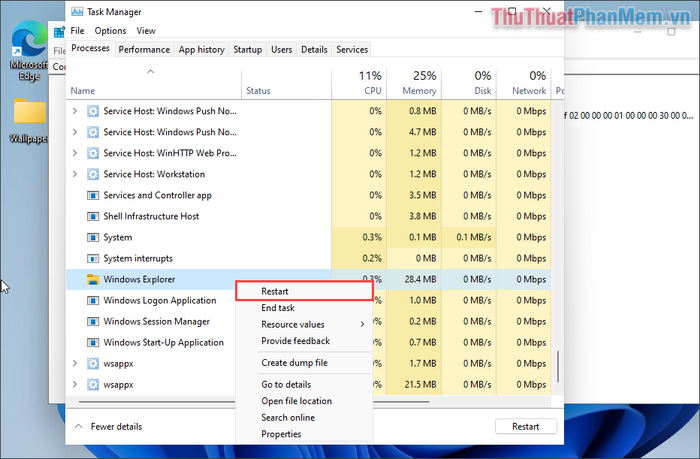Sort by the Memory column header
The width and height of the screenshot is (700, 459).
pyautogui.click(x=414, y=83)
